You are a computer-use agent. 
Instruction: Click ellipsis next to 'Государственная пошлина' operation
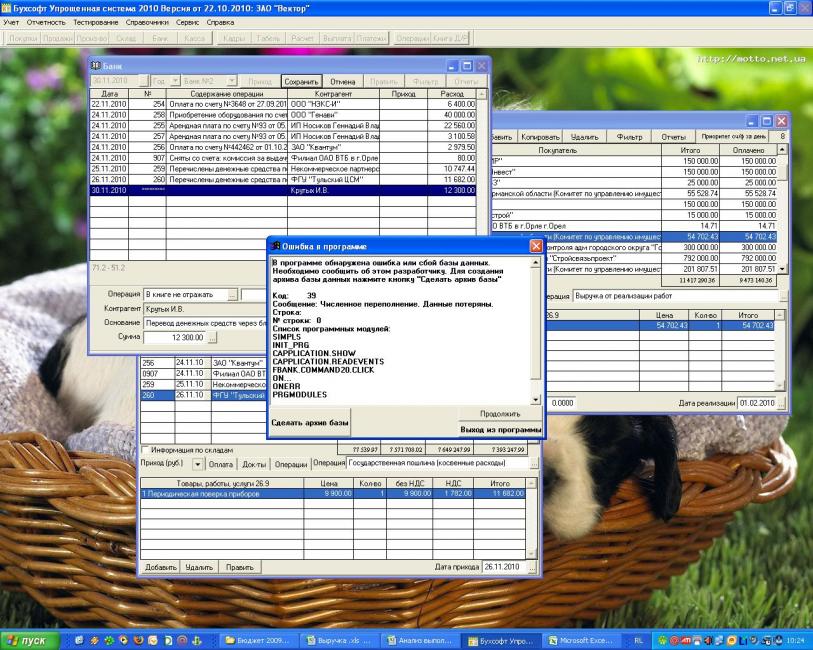pyautogui.click(x=534, y=464)
